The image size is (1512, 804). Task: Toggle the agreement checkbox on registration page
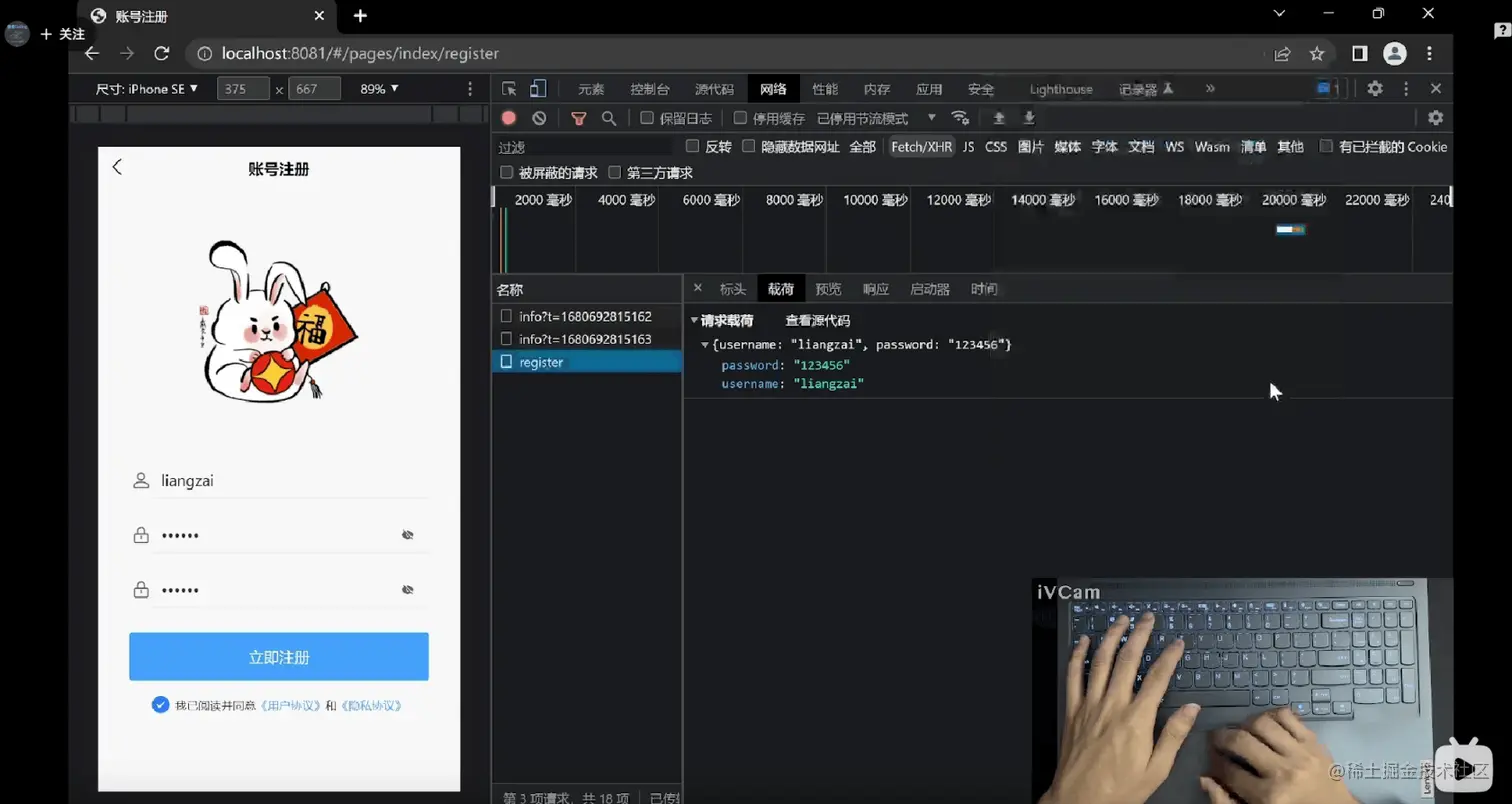[160, 704]
